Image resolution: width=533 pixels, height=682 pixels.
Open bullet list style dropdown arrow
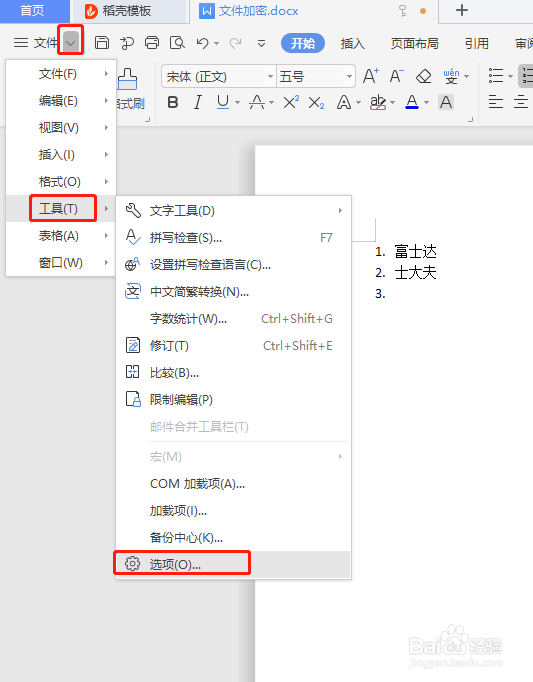point(510,77)
